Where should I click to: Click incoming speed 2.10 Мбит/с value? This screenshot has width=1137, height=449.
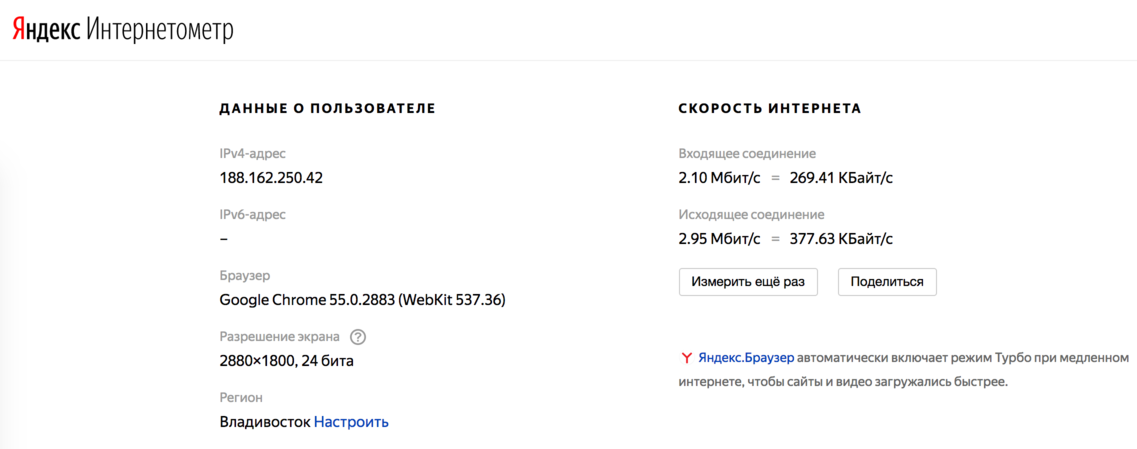[719, 178]
